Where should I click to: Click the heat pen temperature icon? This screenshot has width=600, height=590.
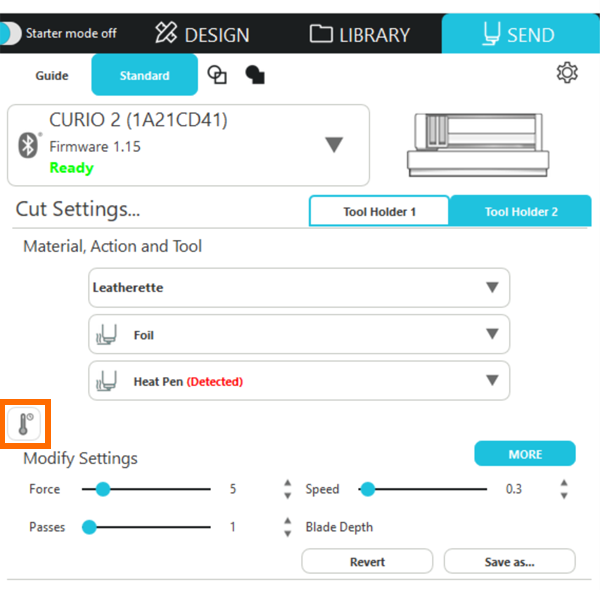point(24,424)
